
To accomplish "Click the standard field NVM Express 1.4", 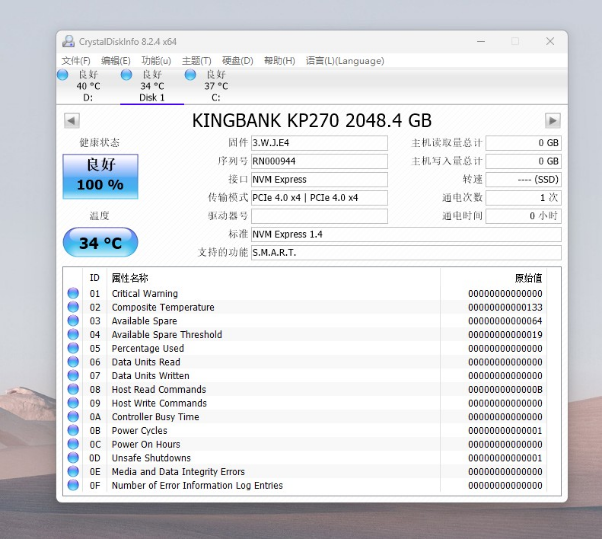I will (406, 234).
